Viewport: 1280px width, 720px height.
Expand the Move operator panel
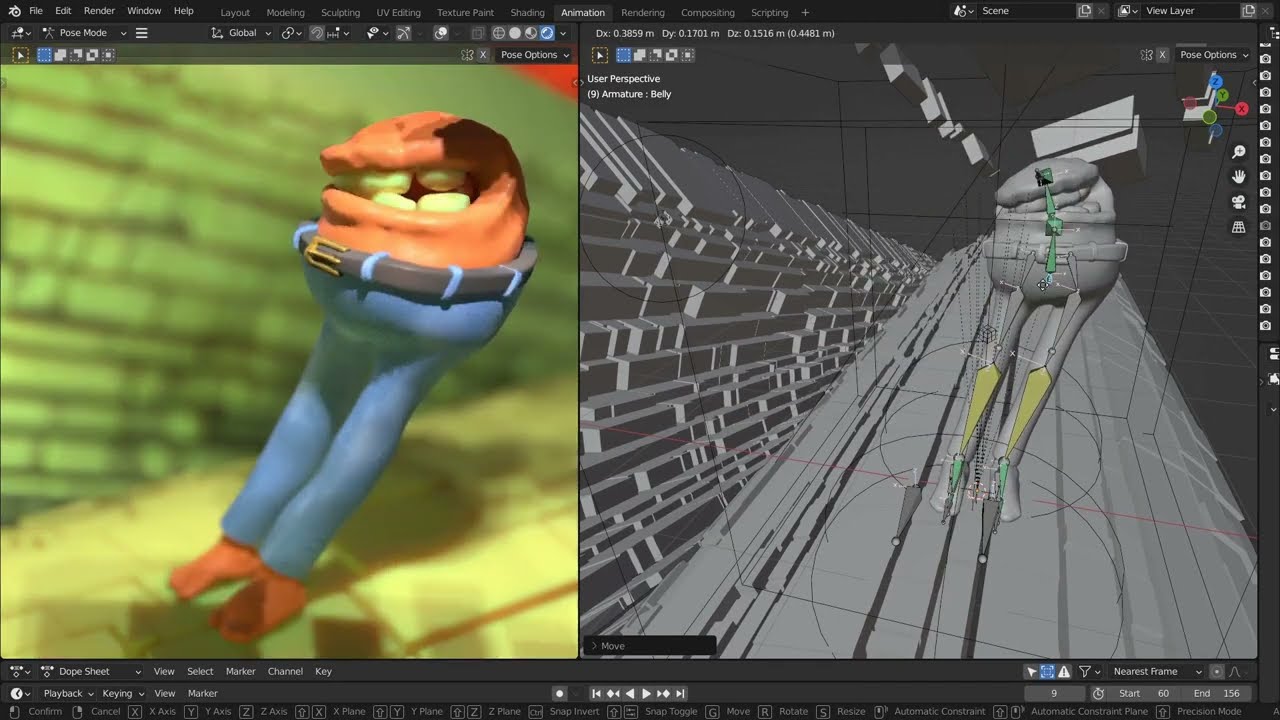tap(650, 646)
